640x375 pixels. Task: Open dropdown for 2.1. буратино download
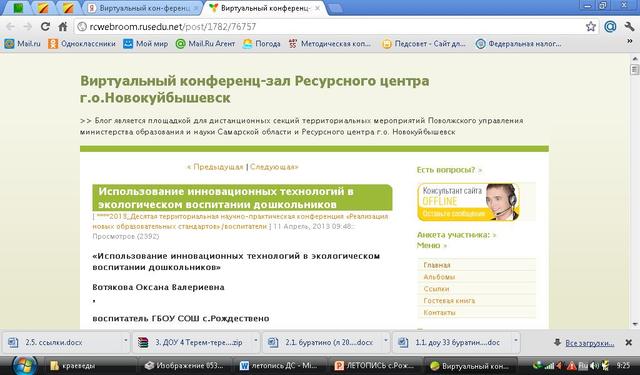click(x=385, y=340)
